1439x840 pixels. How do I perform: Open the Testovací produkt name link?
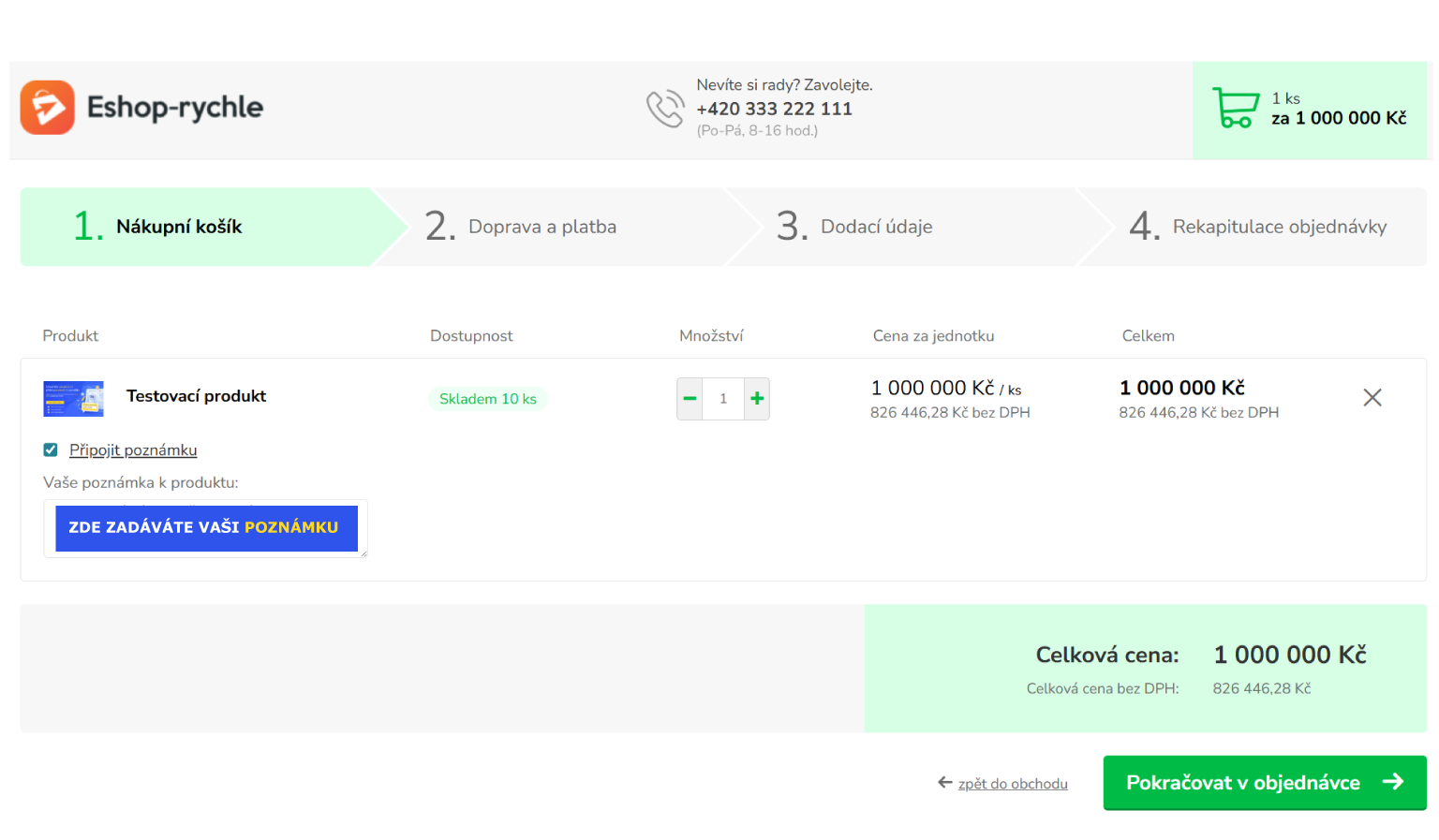coord(196,396)
